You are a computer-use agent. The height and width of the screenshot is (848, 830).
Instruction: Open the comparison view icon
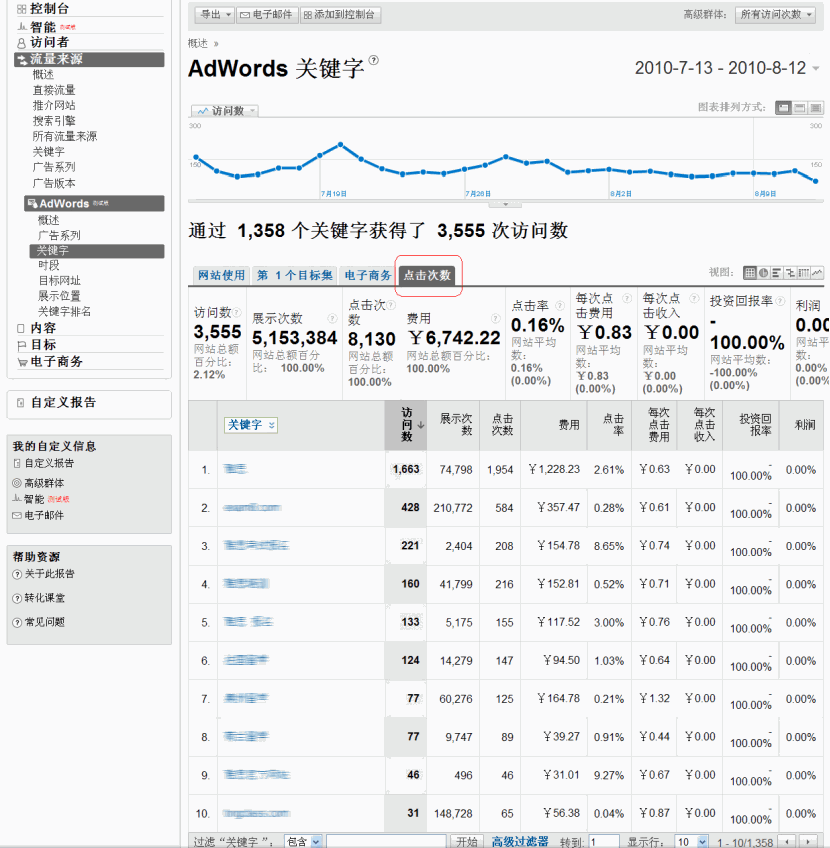(x=791, y=273)
